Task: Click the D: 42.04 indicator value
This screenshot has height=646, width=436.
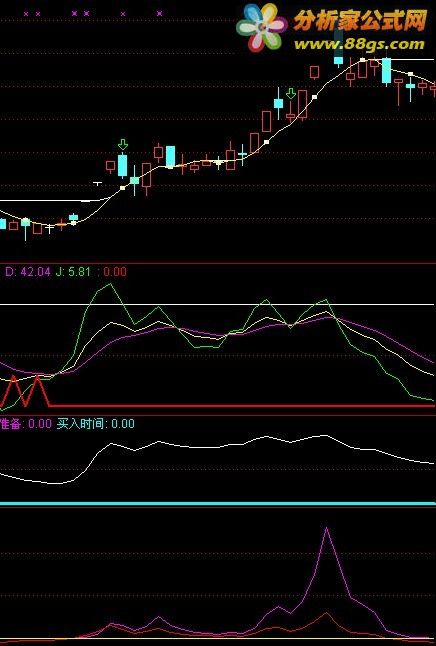Action: tap(28, 272)
